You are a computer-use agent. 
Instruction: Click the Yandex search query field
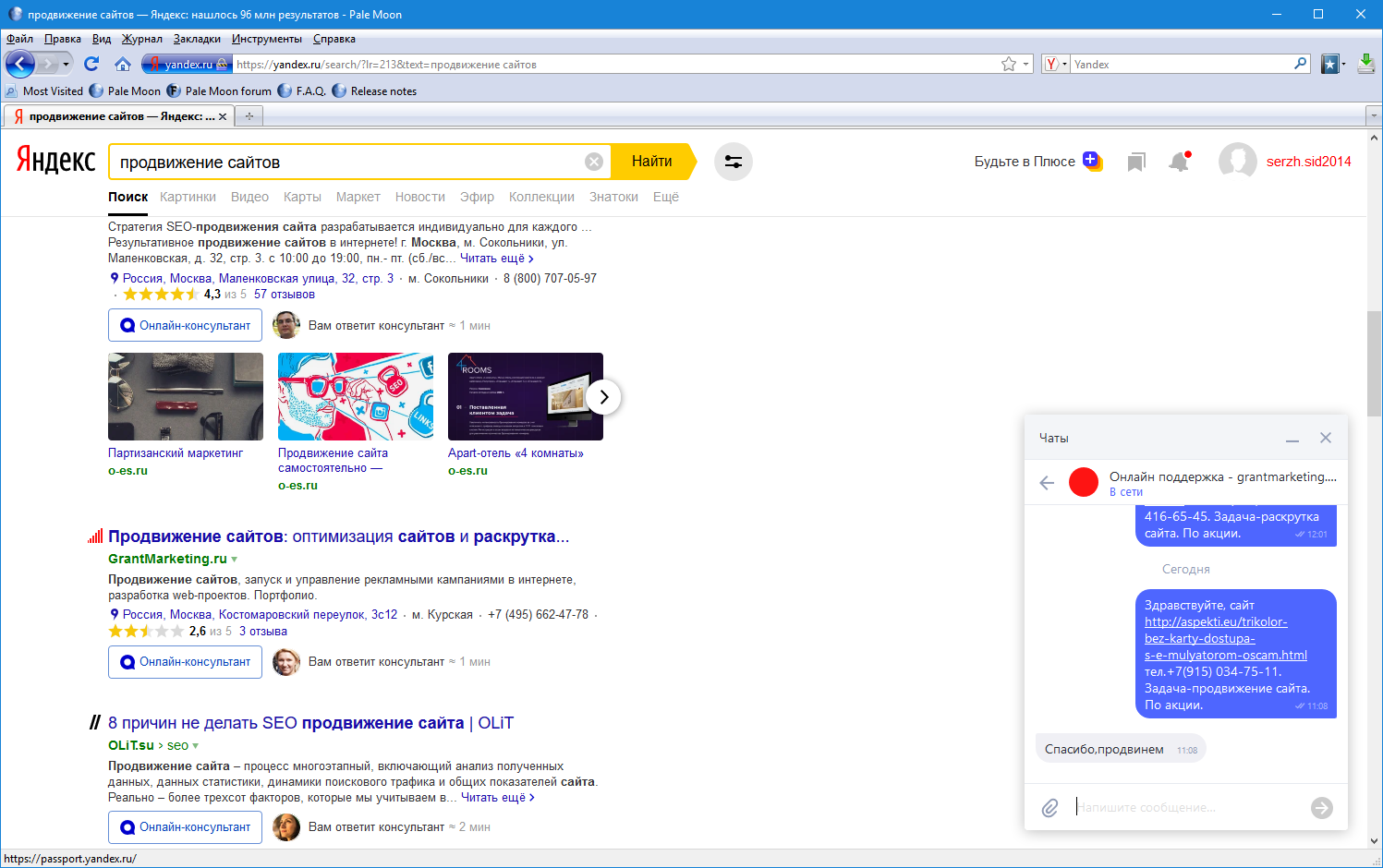[x=346, y=162]
